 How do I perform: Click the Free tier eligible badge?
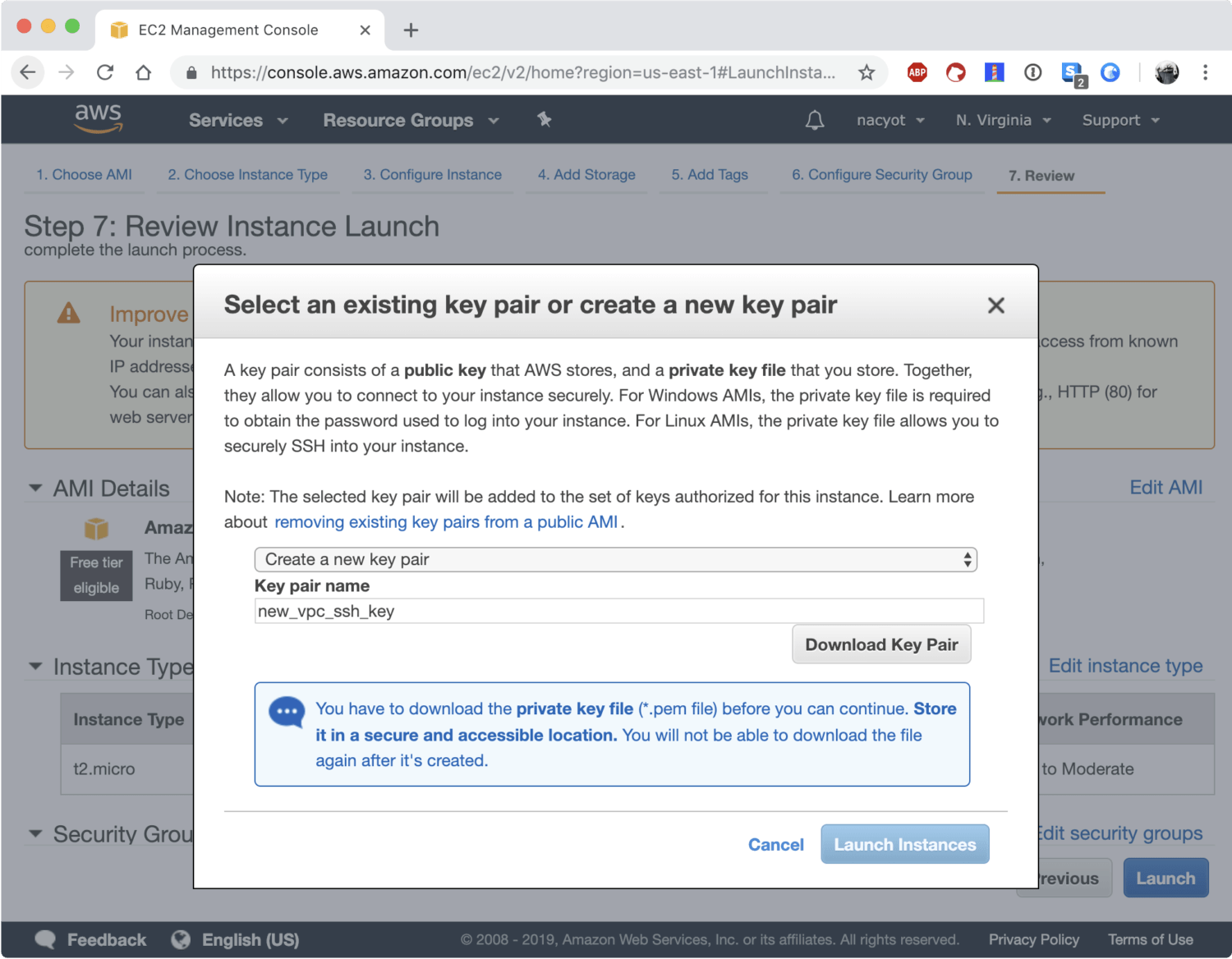coord(96,576)
